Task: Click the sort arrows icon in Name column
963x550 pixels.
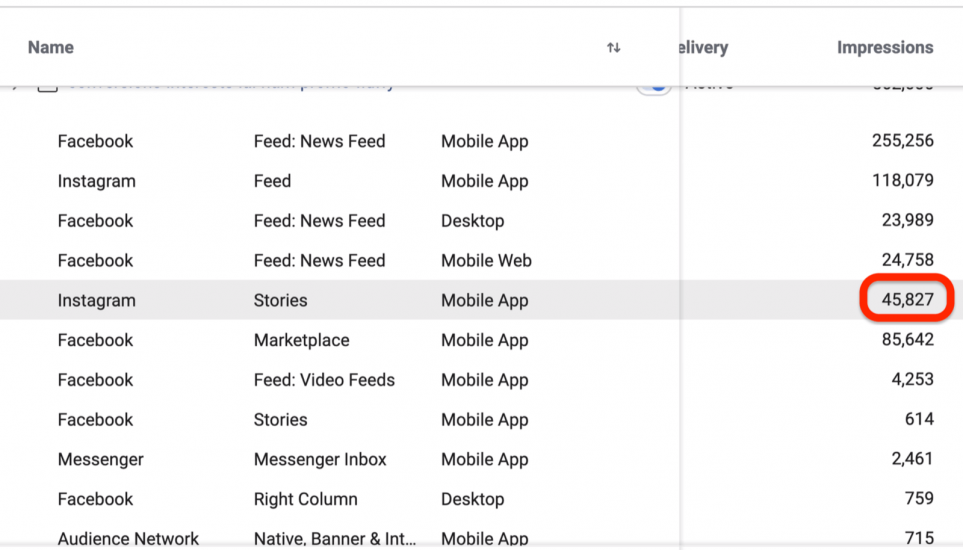Action: tap(613, 48)
